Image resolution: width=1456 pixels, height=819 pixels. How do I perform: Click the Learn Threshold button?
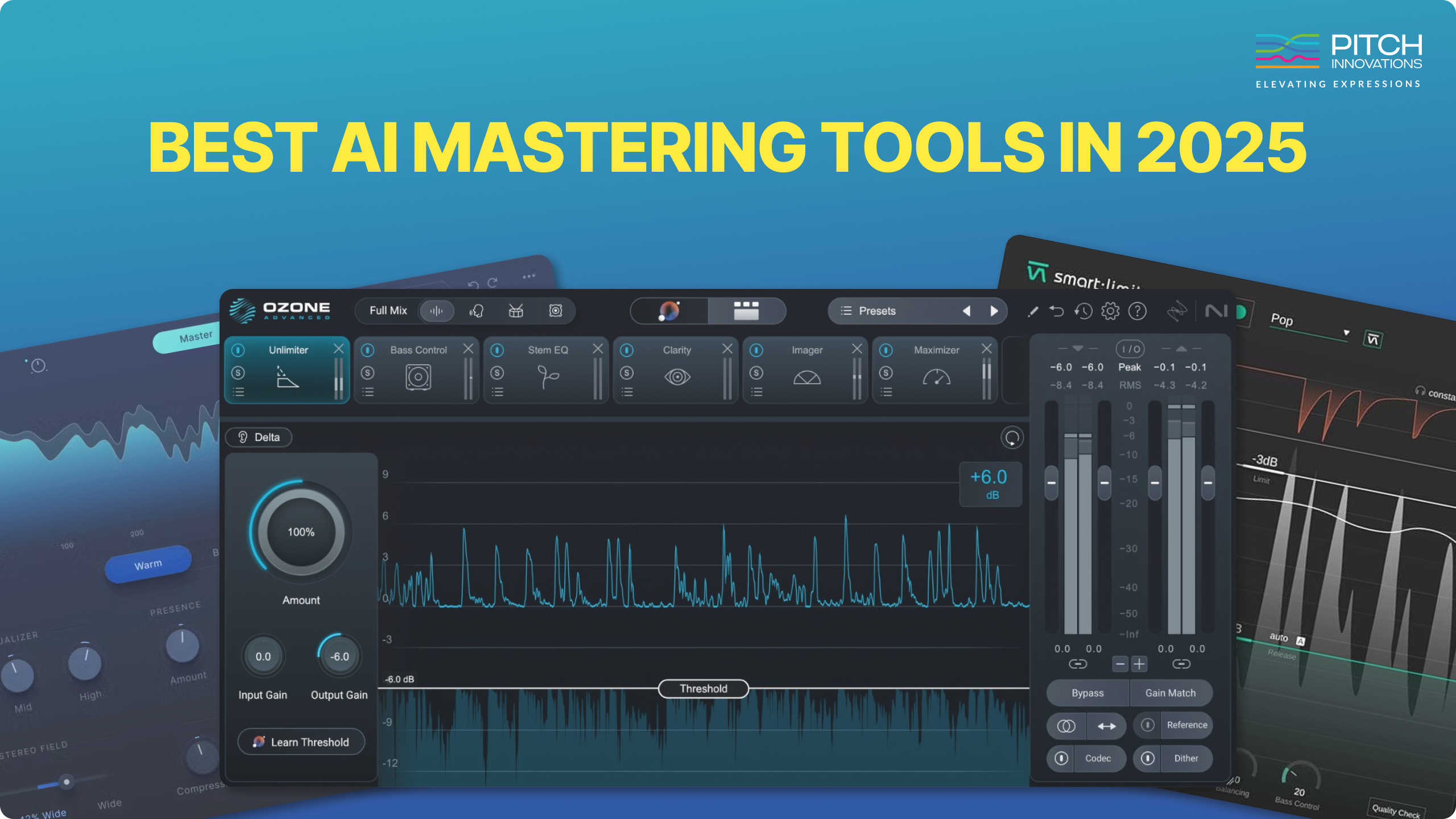pos(301,742)
